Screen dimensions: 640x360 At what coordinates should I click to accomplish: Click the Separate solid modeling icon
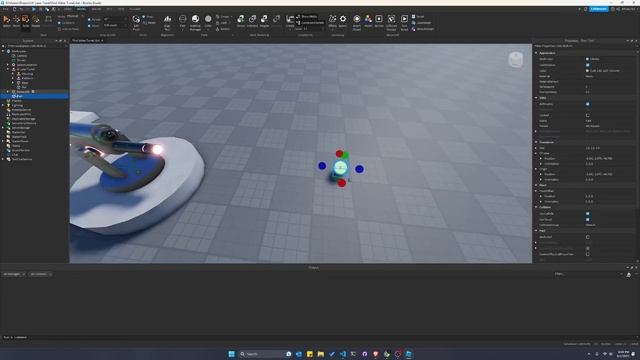pos(276,20)
